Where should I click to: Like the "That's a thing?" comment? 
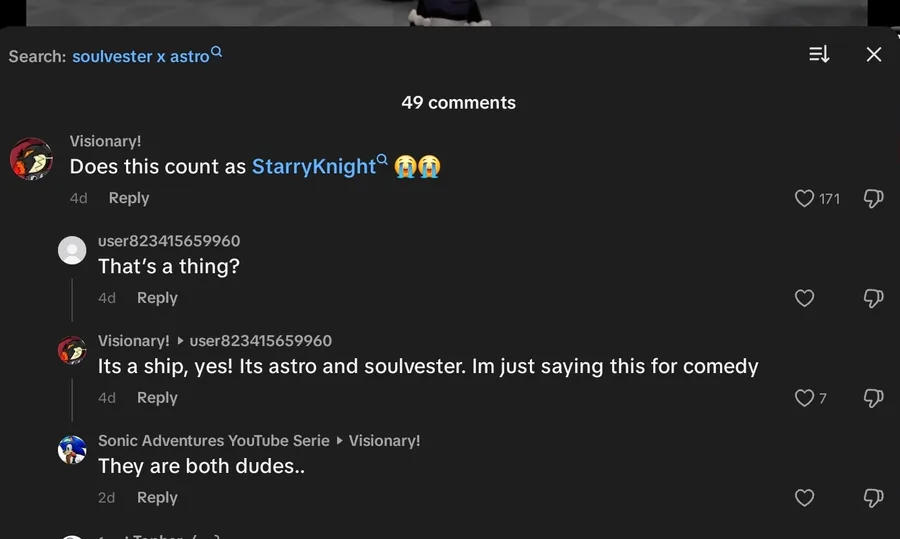(x=805, y=298)
